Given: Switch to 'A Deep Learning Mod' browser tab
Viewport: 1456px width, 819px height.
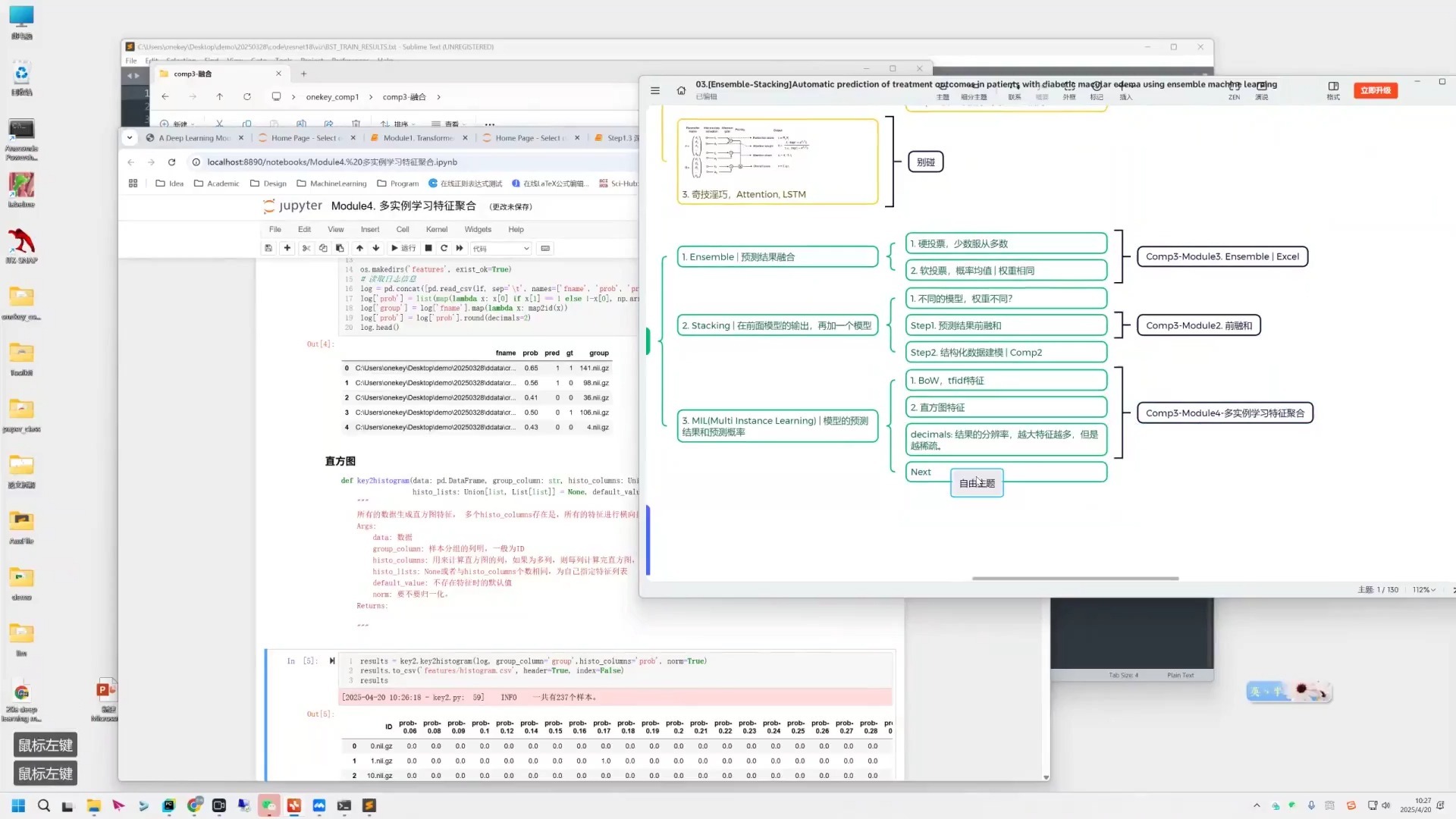Looking at the screenshot, I should tap(194, 138).
